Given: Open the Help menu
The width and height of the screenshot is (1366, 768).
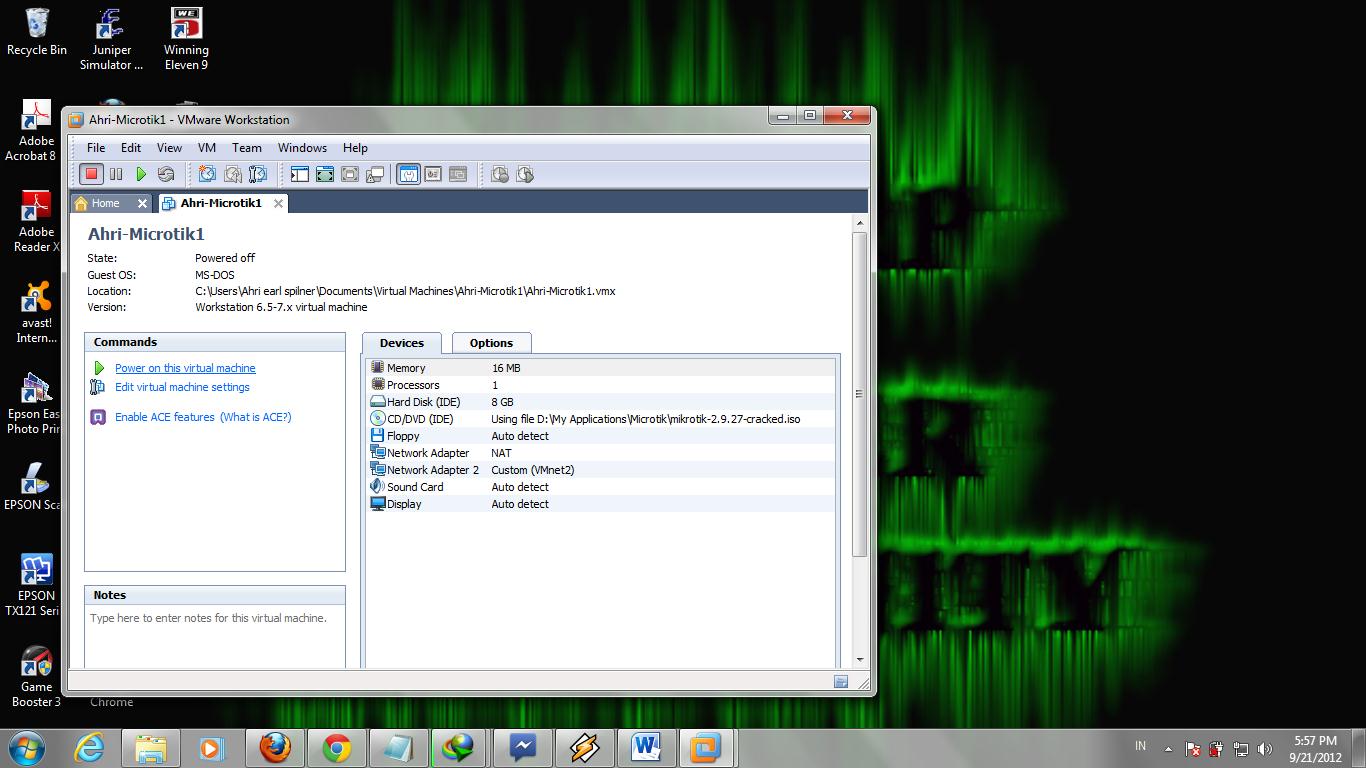Looking at the screenshot, I should click(355, 147).
